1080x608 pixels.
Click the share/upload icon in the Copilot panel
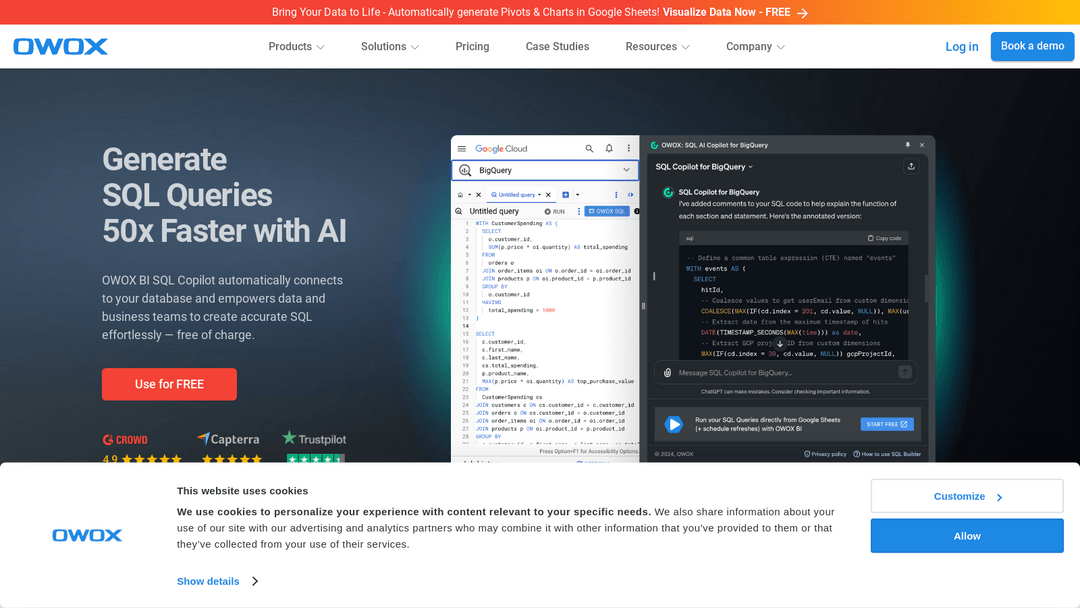tap(911, 167)
